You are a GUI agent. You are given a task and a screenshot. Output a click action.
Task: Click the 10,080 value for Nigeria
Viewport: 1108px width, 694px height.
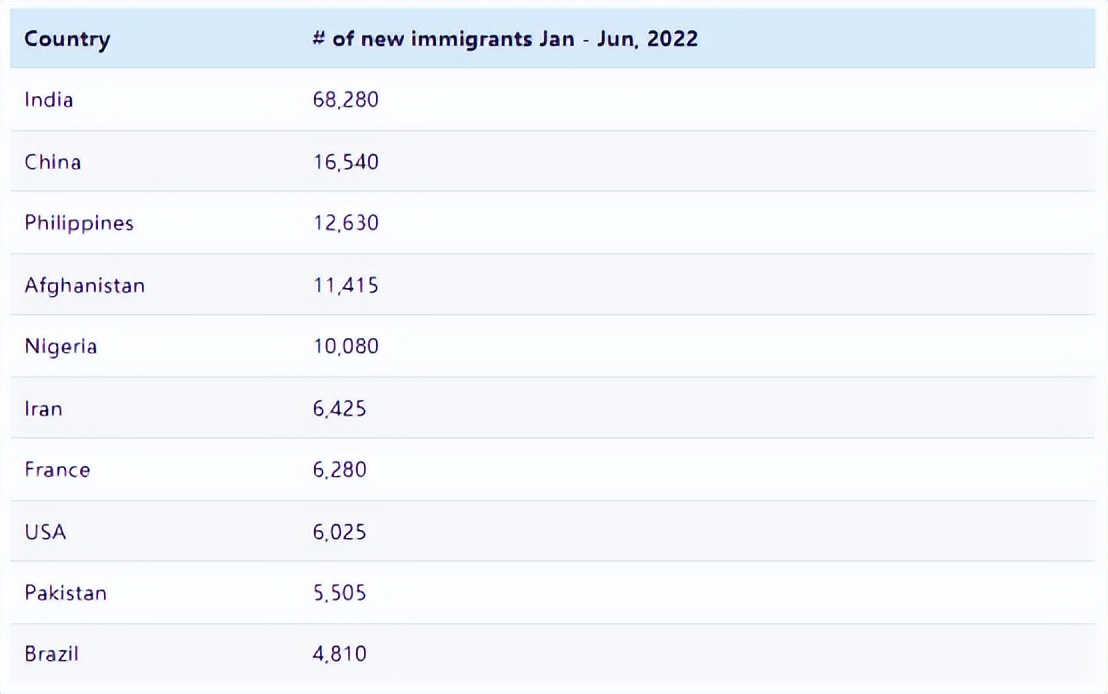click(345, 347)
